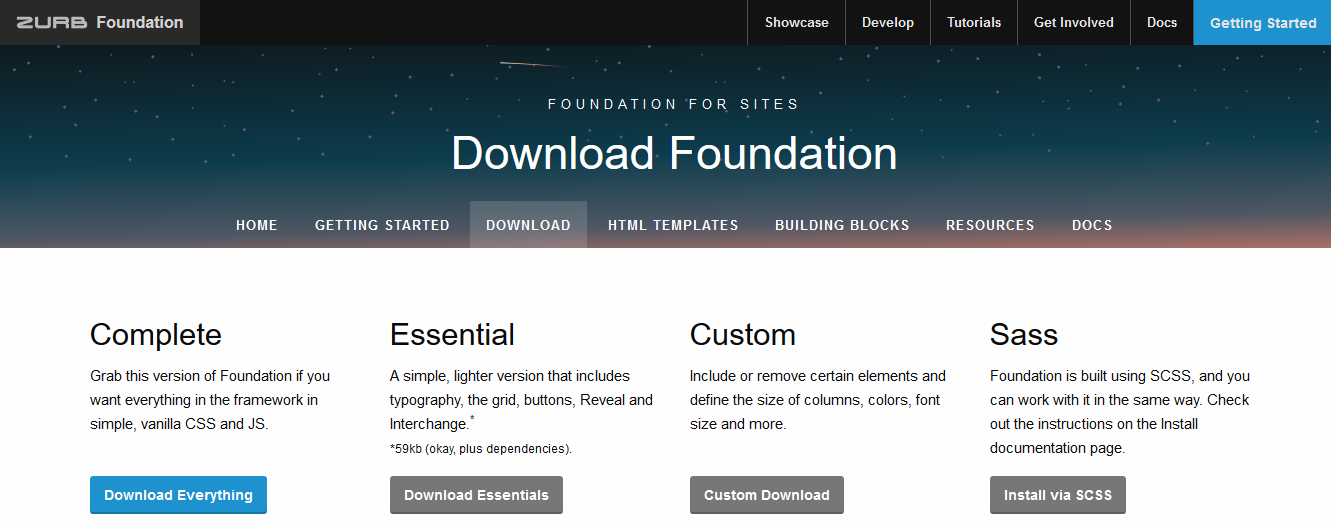Click the Essential heading
1331x526 pixels.
coord(452,334)
